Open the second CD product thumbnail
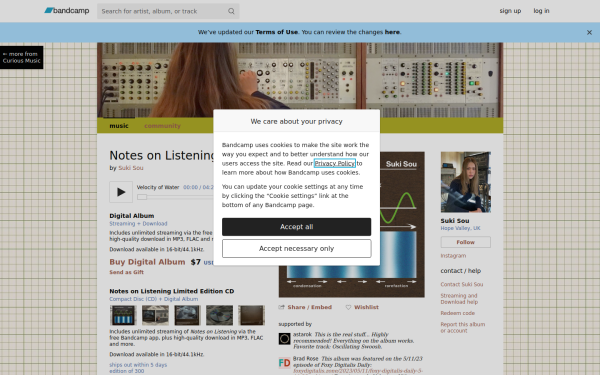This screenshot has height=375, width=600. coord(155,315)
